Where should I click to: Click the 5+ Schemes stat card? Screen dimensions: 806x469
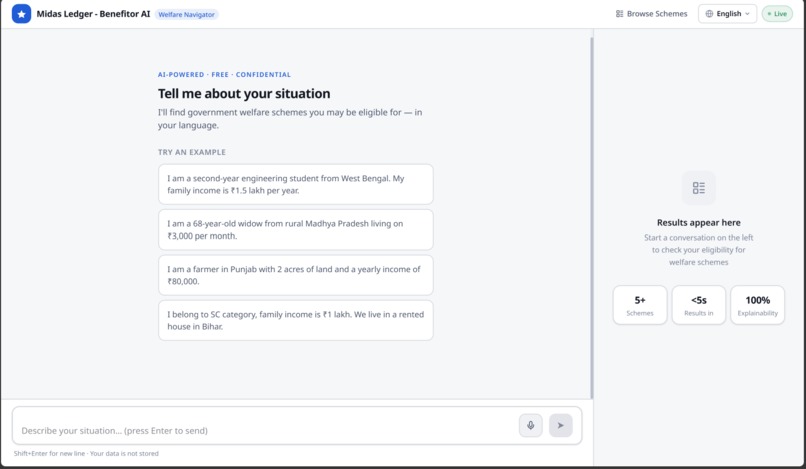[x=640, y=305]
